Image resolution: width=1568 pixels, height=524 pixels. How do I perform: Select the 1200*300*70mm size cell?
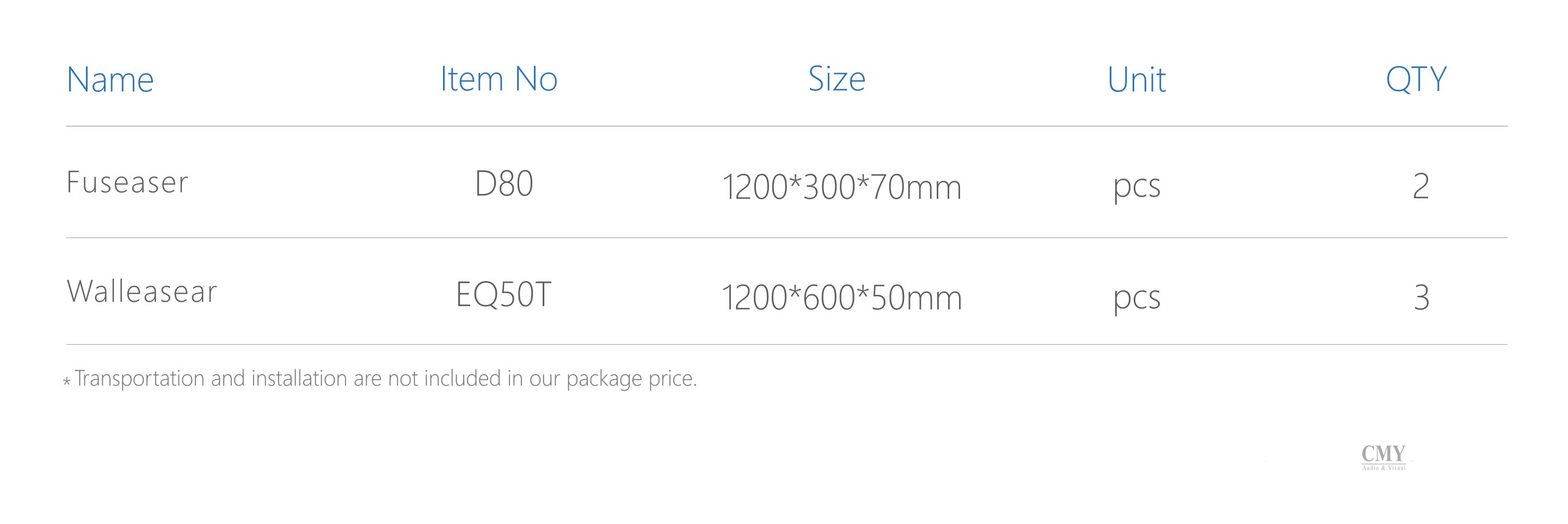click(x=841, y=186)
